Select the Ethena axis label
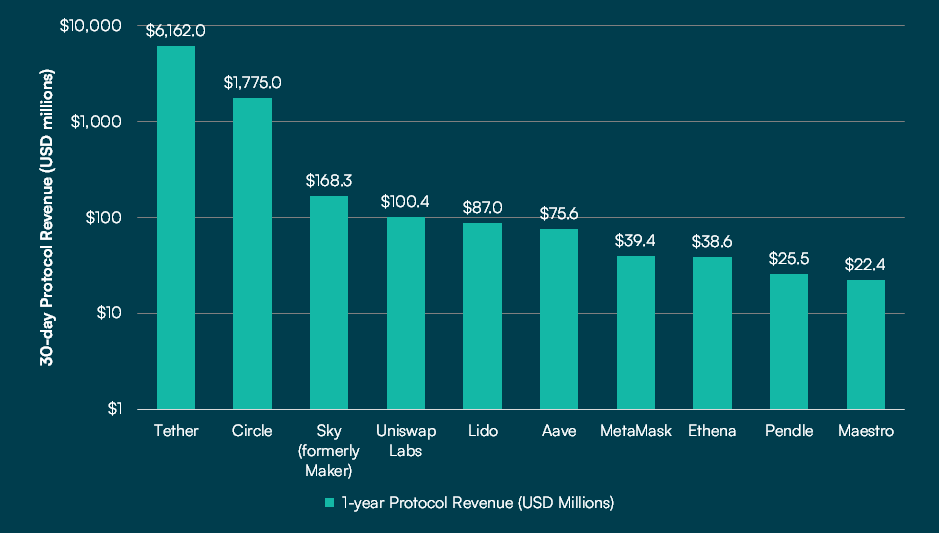 pos(712,431)
